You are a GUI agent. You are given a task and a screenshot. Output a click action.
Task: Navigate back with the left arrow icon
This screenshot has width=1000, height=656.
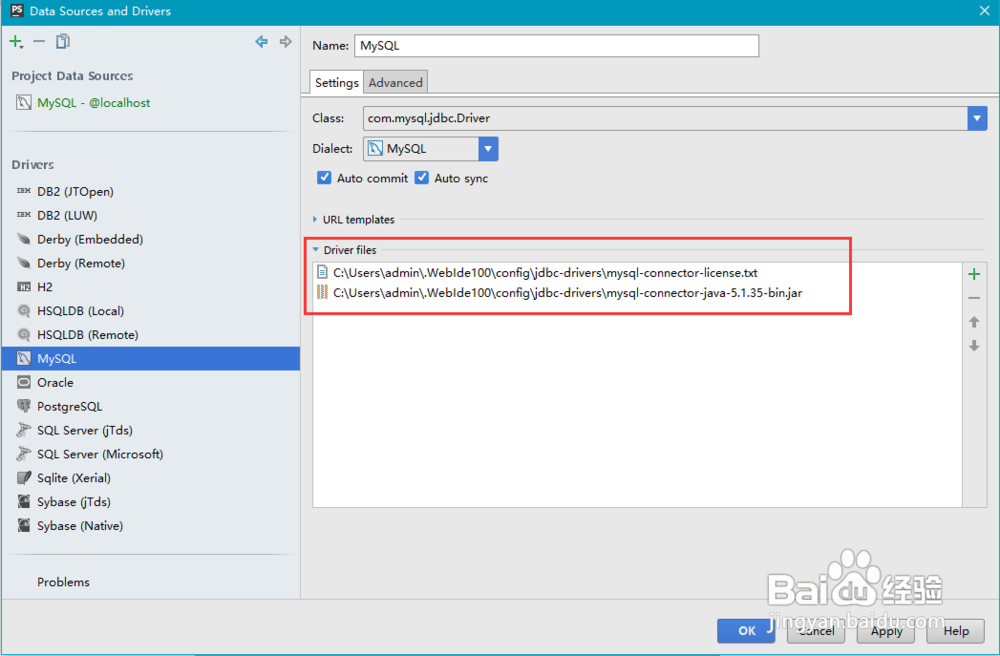coord(261,41)
